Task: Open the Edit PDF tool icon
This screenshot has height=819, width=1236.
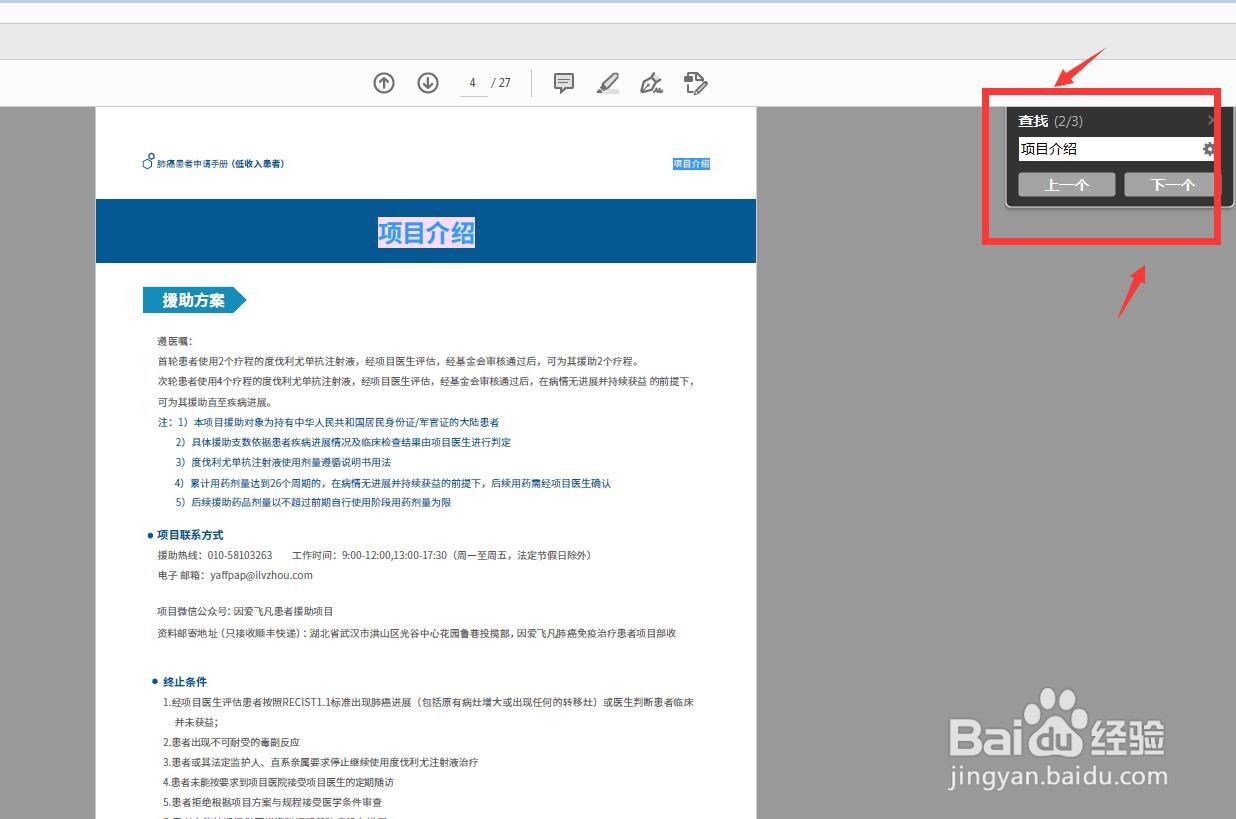Action: 696,83
